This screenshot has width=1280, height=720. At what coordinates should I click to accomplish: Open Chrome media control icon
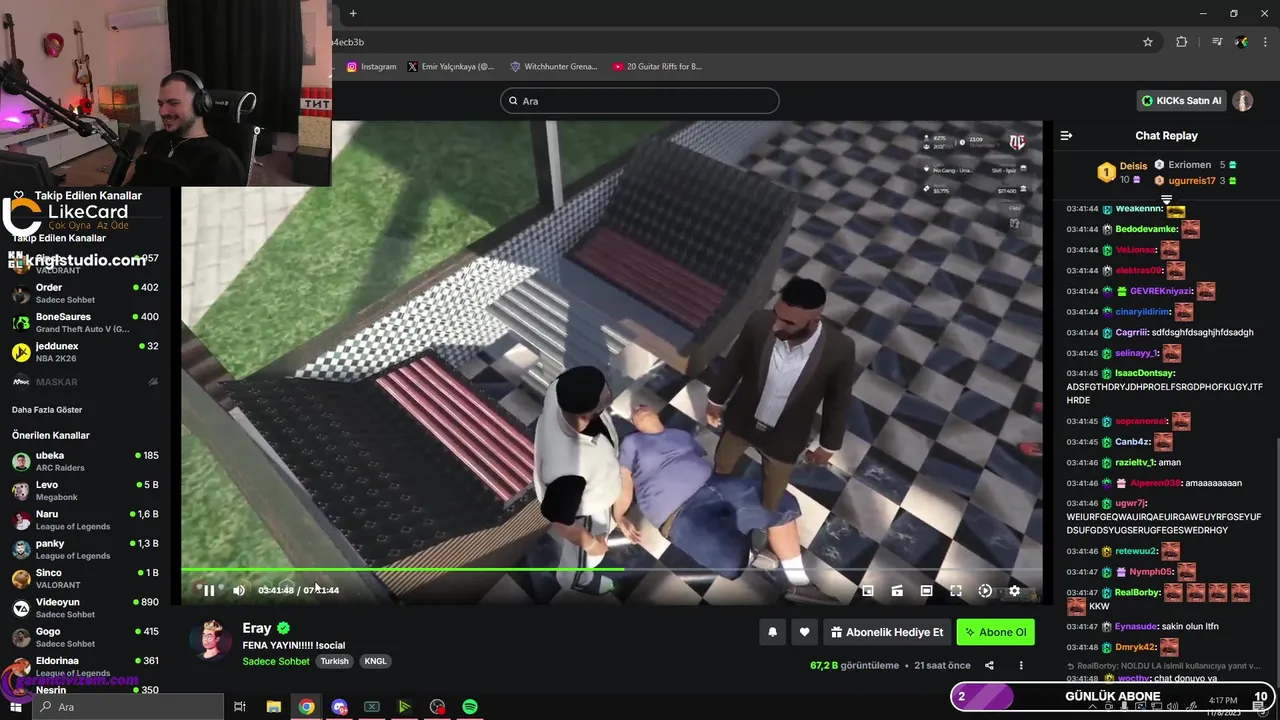[x=1217, y=42]
